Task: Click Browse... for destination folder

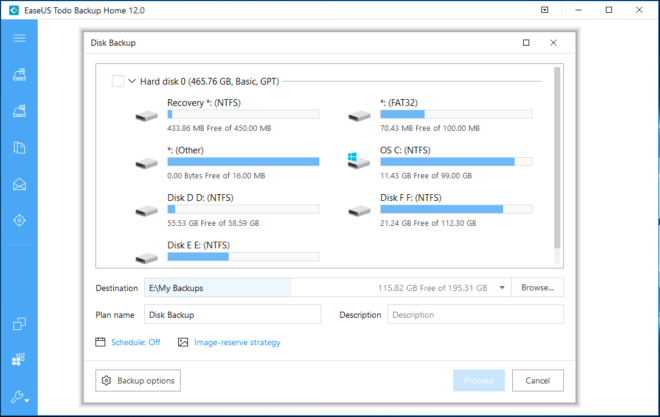Action: [x=538, y=287]
